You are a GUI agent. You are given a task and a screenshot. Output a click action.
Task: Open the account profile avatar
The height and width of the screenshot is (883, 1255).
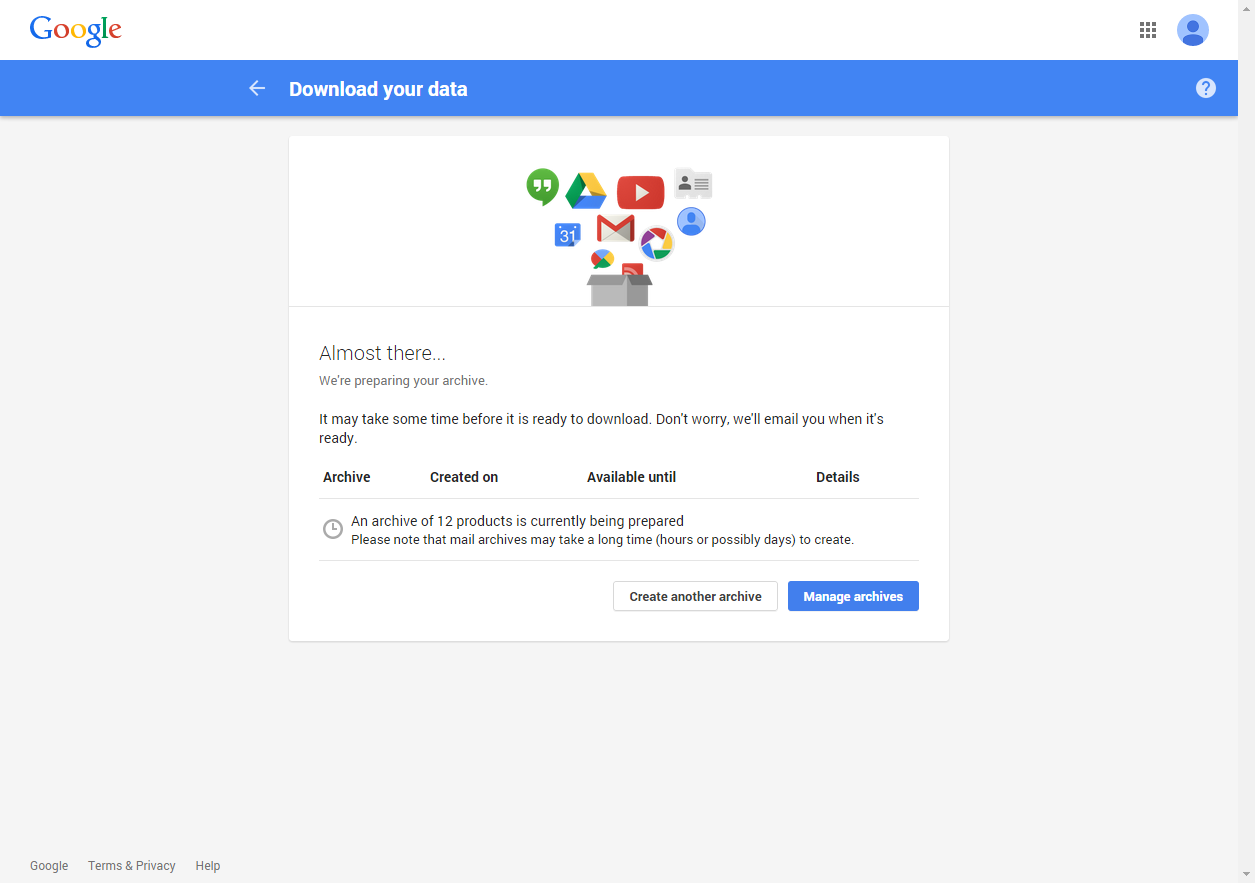coord(1193,30)
